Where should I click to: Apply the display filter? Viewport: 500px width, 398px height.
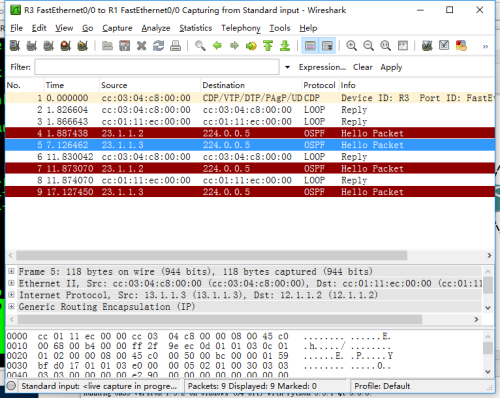pyautogui.click(x=391, y=67)
